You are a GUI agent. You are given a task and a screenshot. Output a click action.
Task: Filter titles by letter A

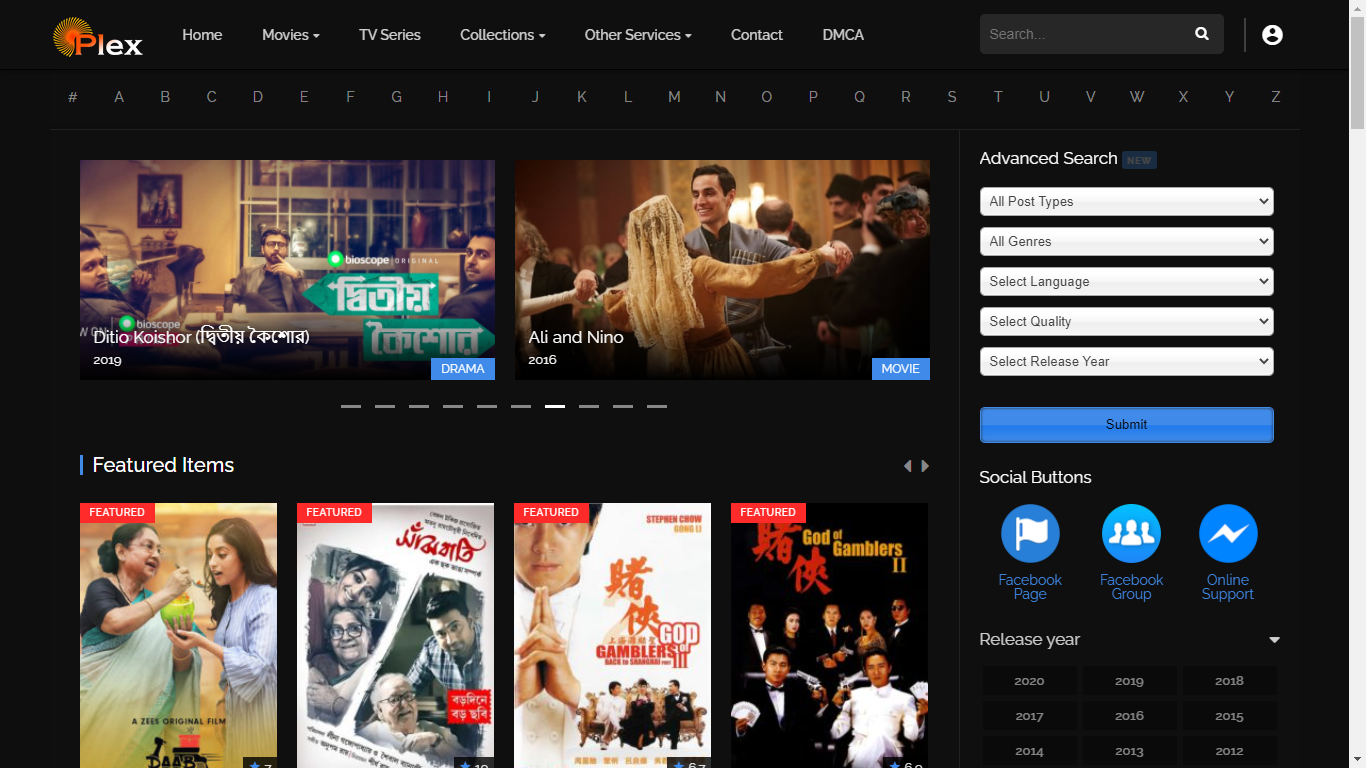[x=119, y=97]
